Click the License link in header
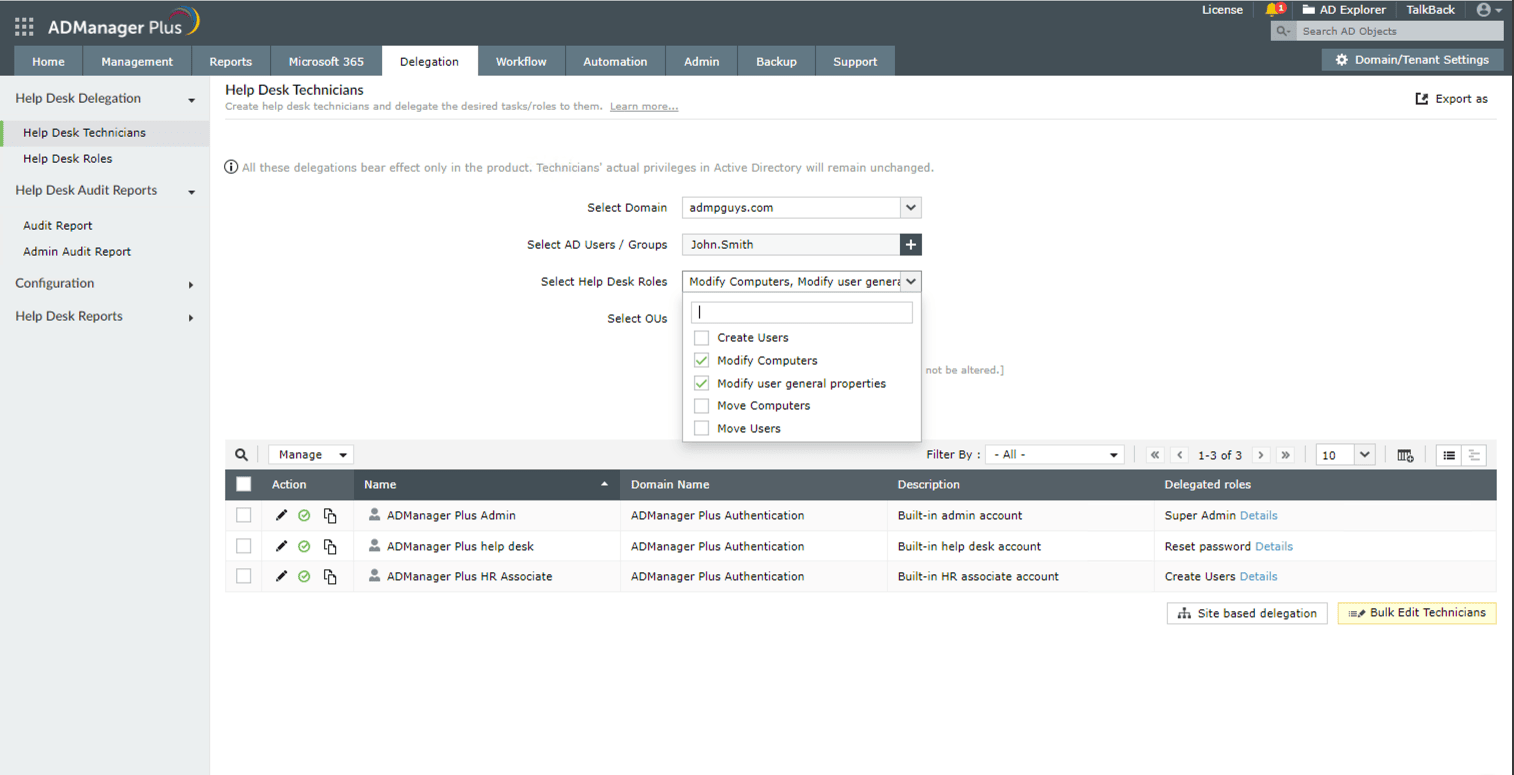Screen dimensions: 1514x775 point(1222,10)
